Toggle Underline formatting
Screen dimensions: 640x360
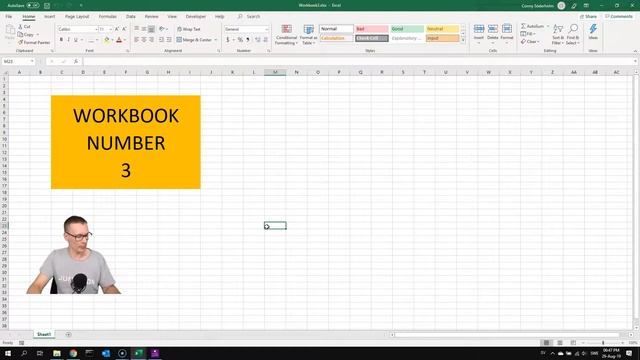coord(76,40)
